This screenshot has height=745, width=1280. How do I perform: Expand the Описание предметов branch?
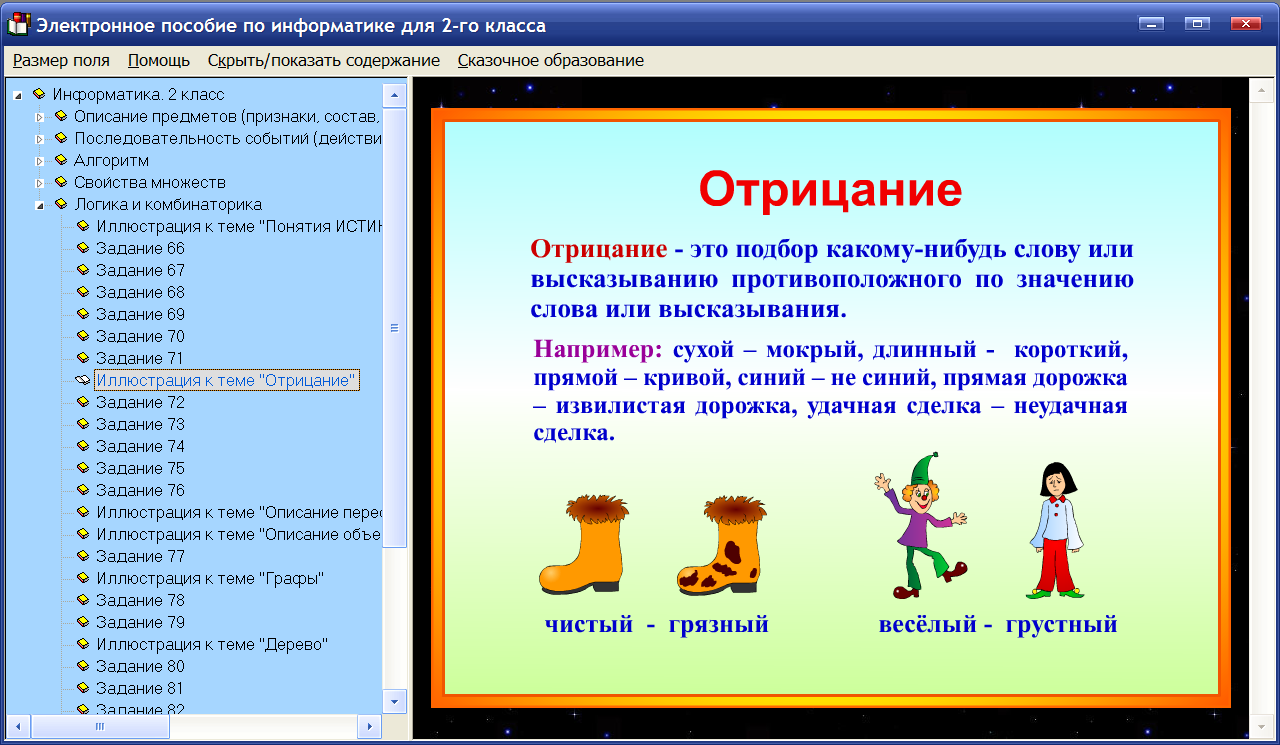point(40,116)
